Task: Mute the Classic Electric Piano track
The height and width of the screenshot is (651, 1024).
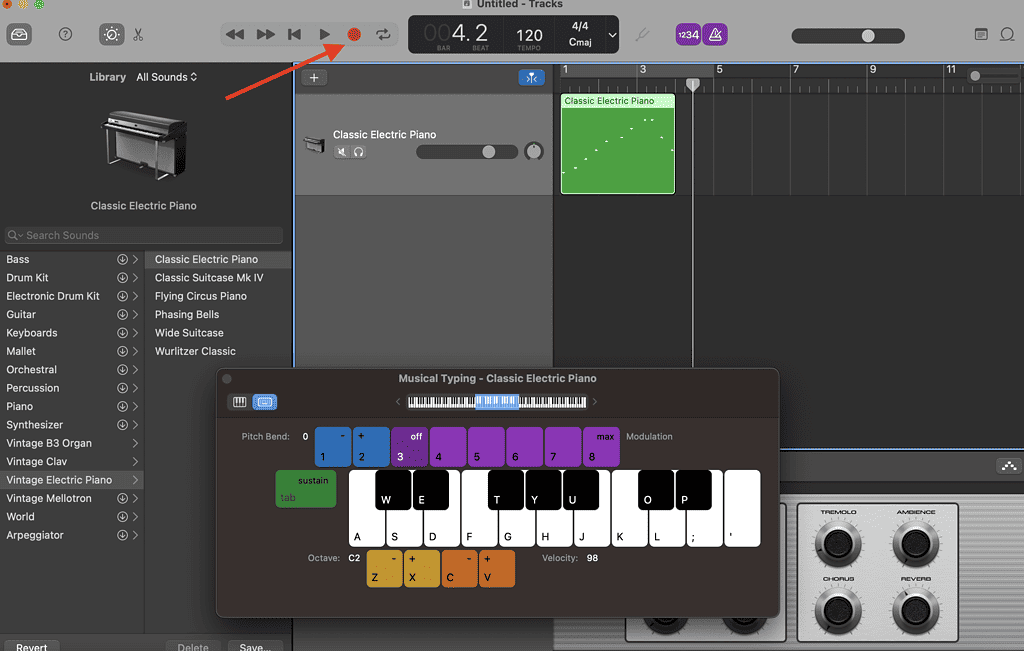Action: 341,151
